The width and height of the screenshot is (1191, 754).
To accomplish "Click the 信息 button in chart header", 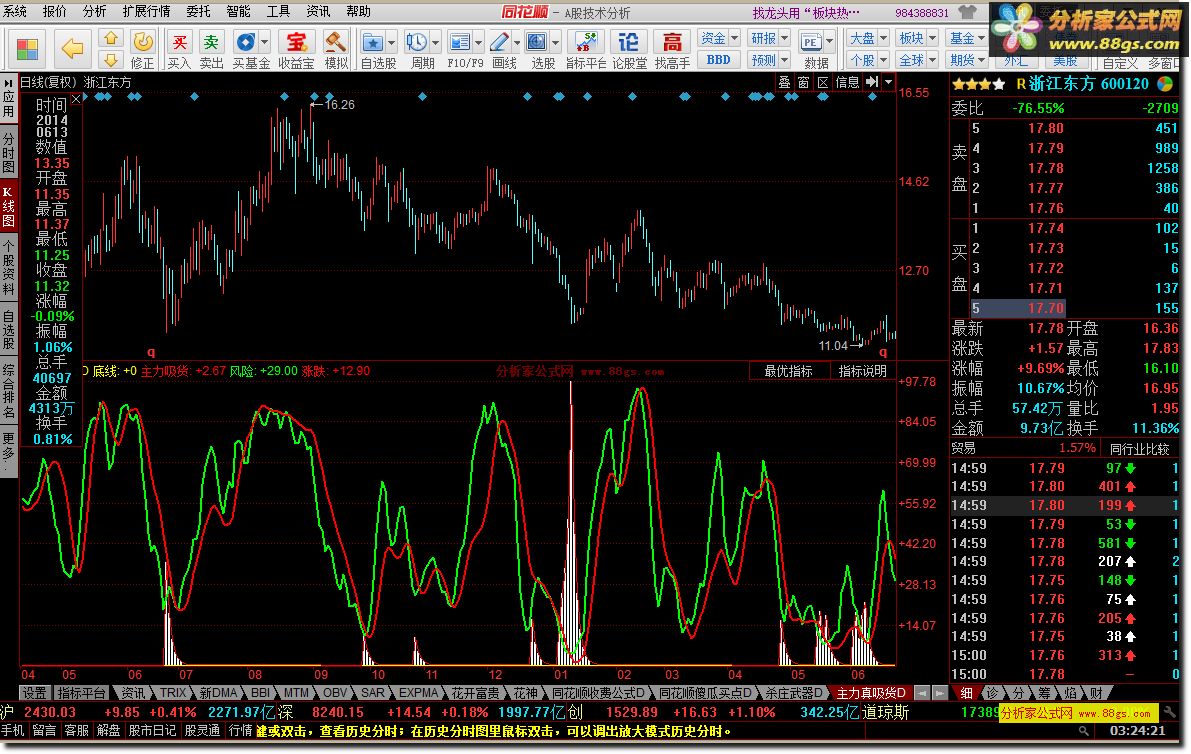I will point(847,82).
